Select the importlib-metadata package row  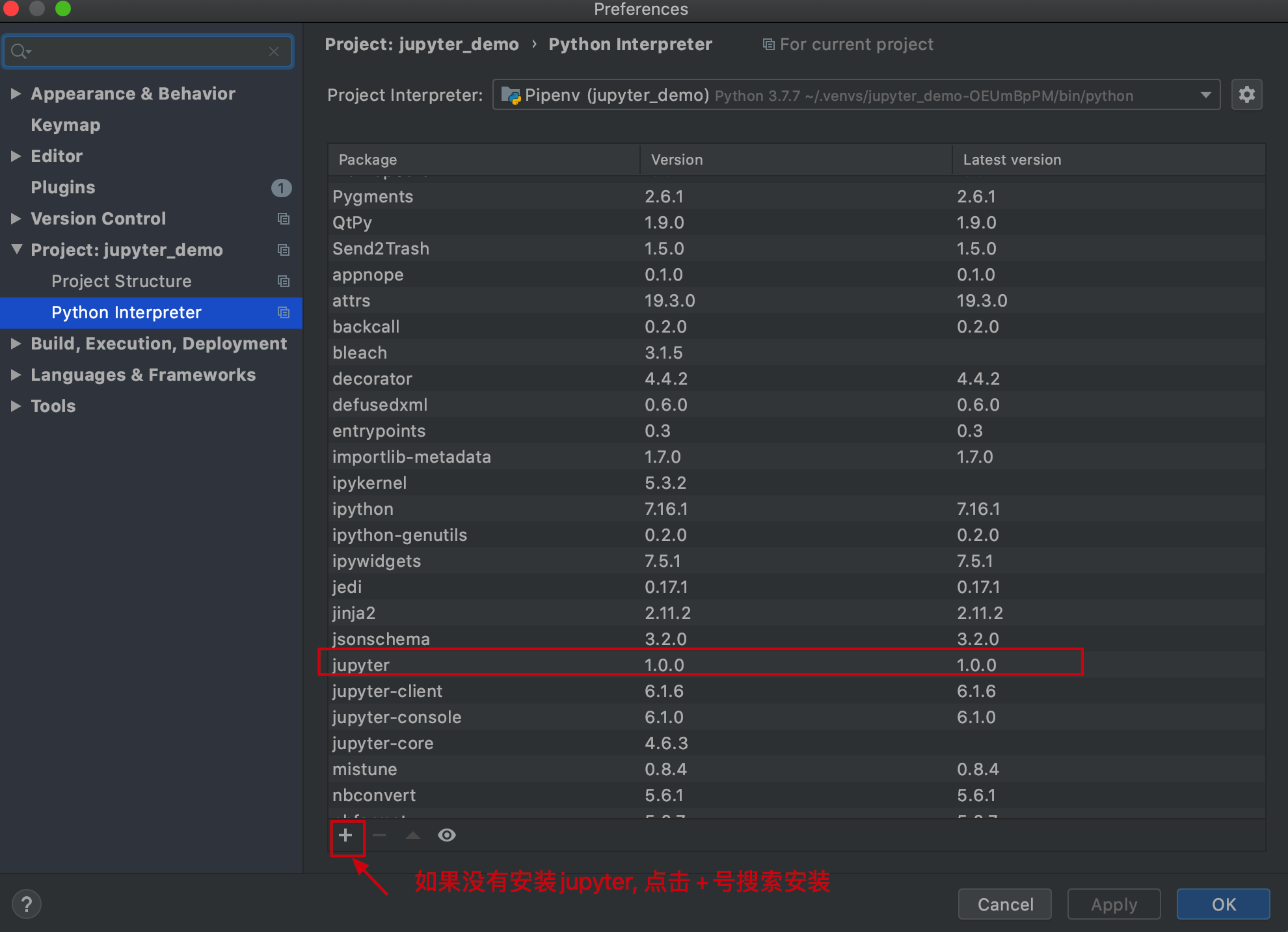click(x=797, y=457)
